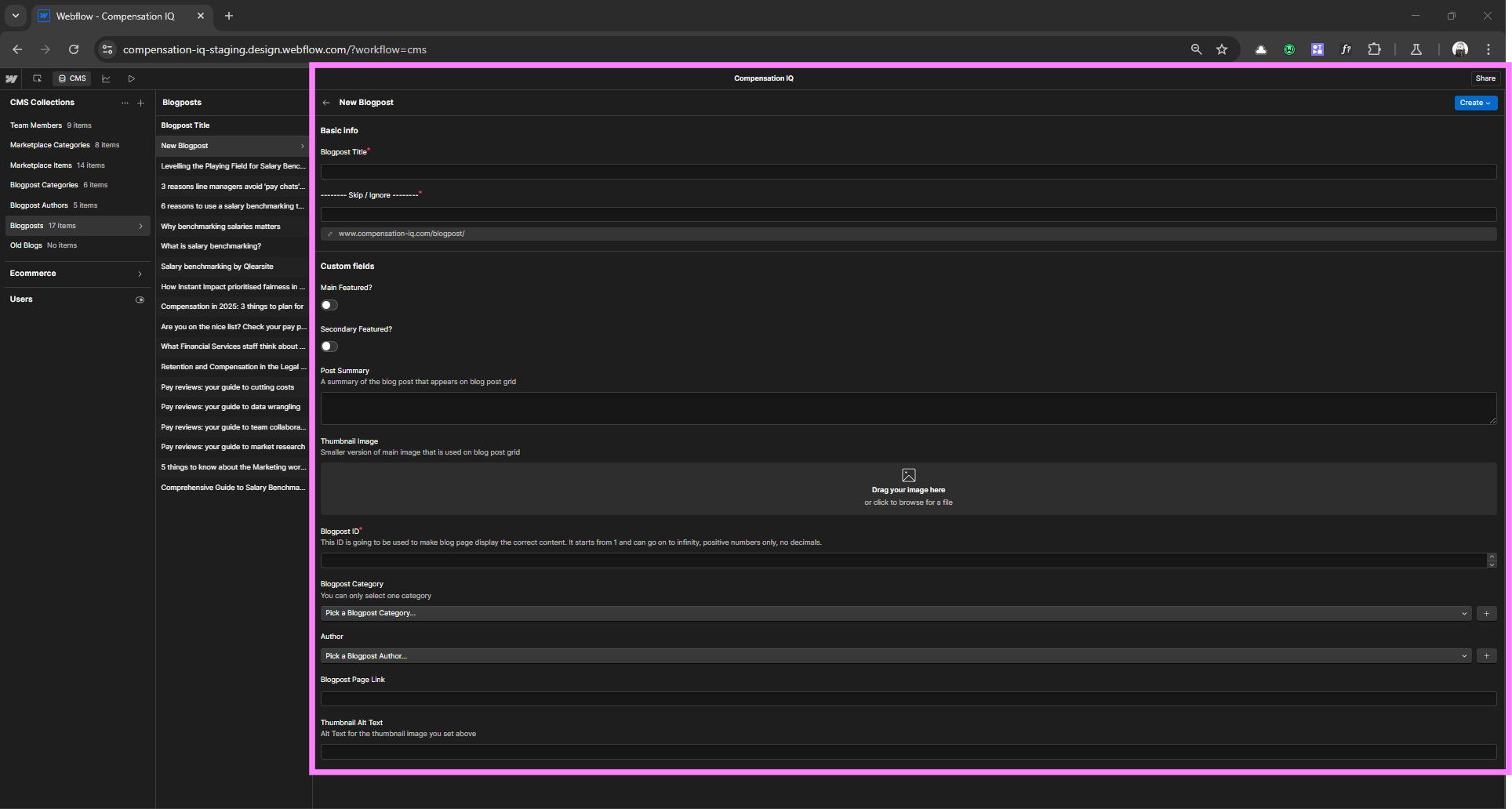Open 'Pay reviews: your guide to market research'
Image resolution: width=1512 pixels, height=809 pixels.
coord(233,447)
